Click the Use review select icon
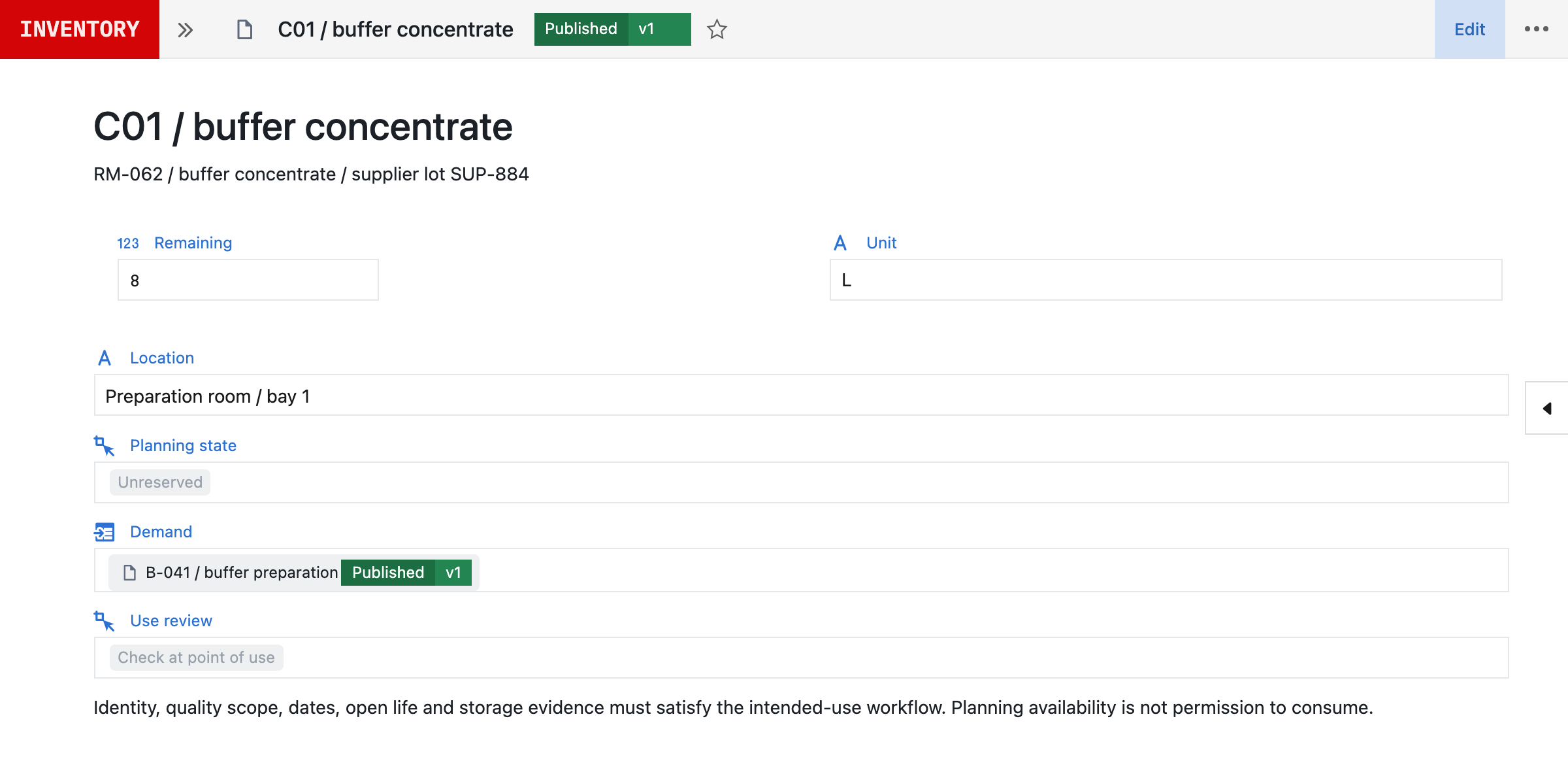This screenshot has width=1568, height=757. pos(105,621)
